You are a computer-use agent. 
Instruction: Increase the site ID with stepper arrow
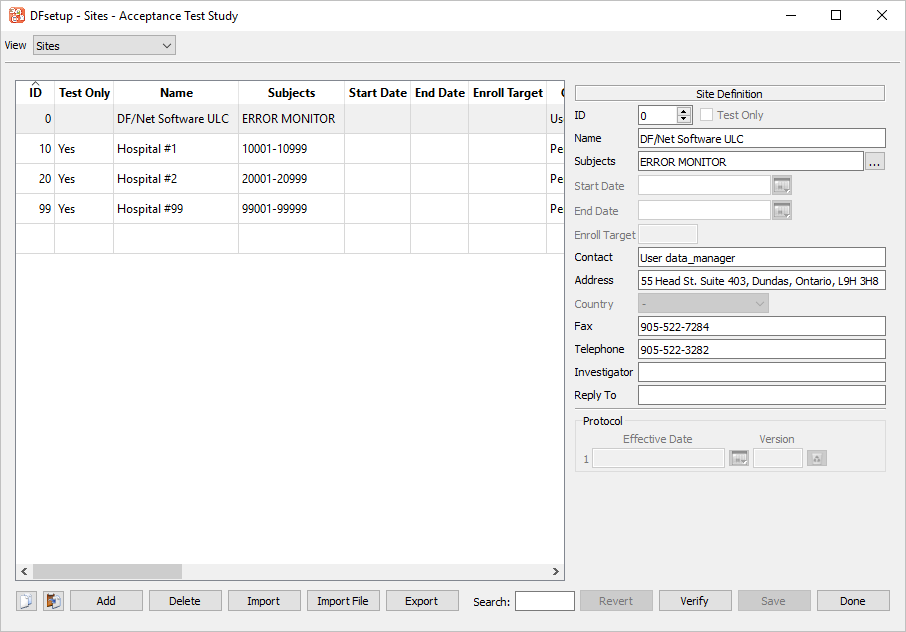click(x=684, y=111)
